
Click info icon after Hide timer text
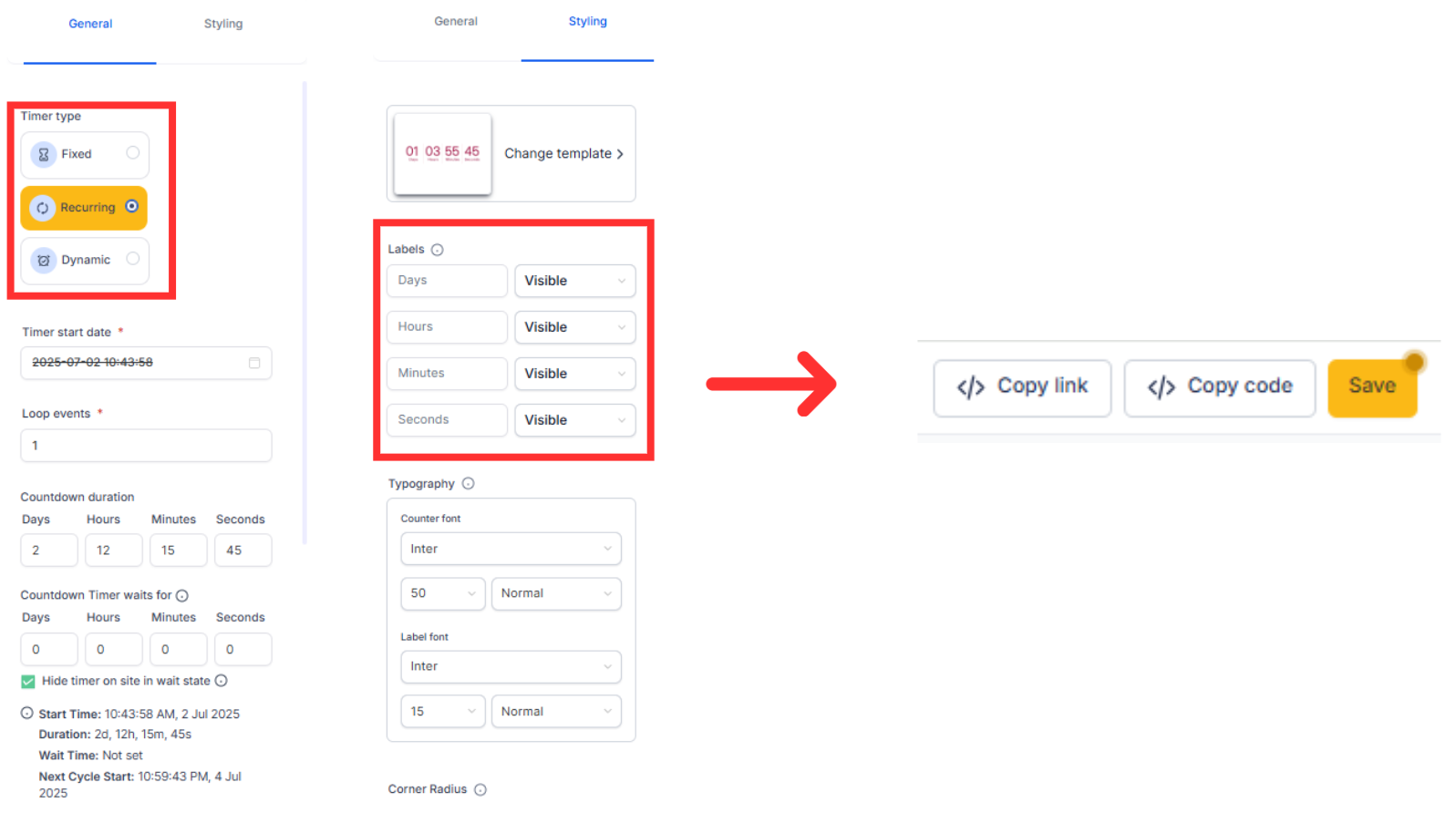(222, 681)
